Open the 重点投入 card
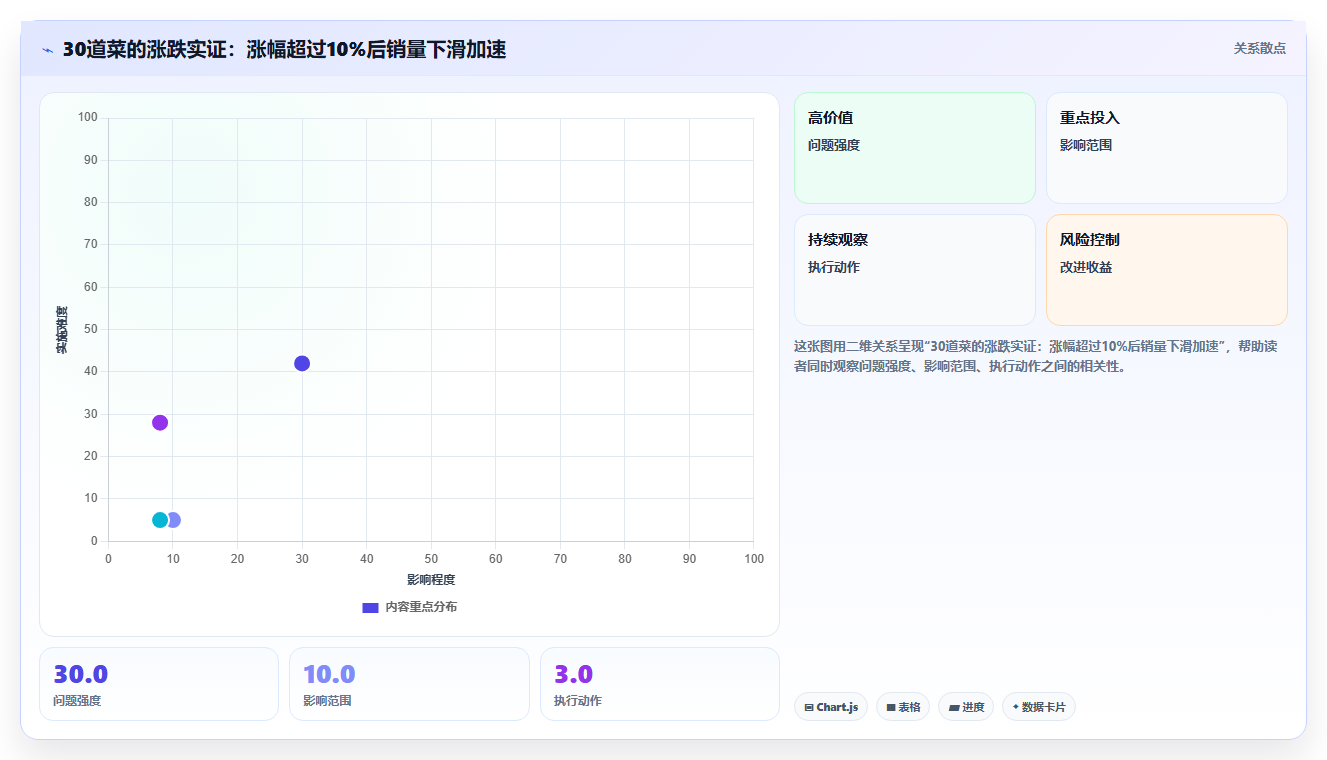Viewport: 1327px width, 760px height. coord(1167,148)
